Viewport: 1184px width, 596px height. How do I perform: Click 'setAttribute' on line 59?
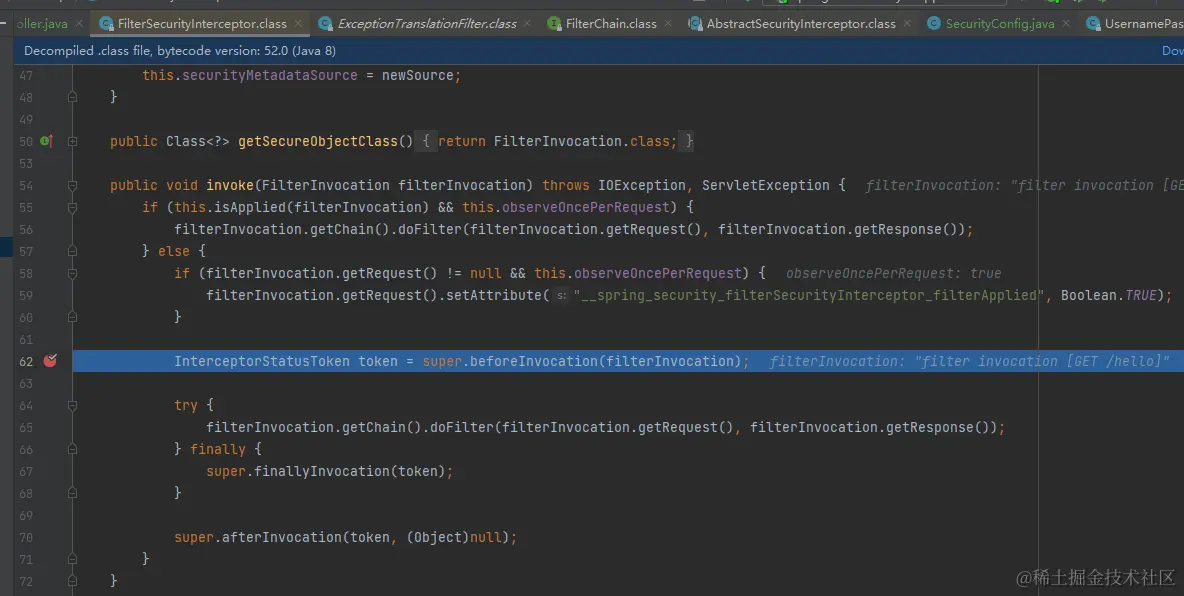tap(494, 295)
